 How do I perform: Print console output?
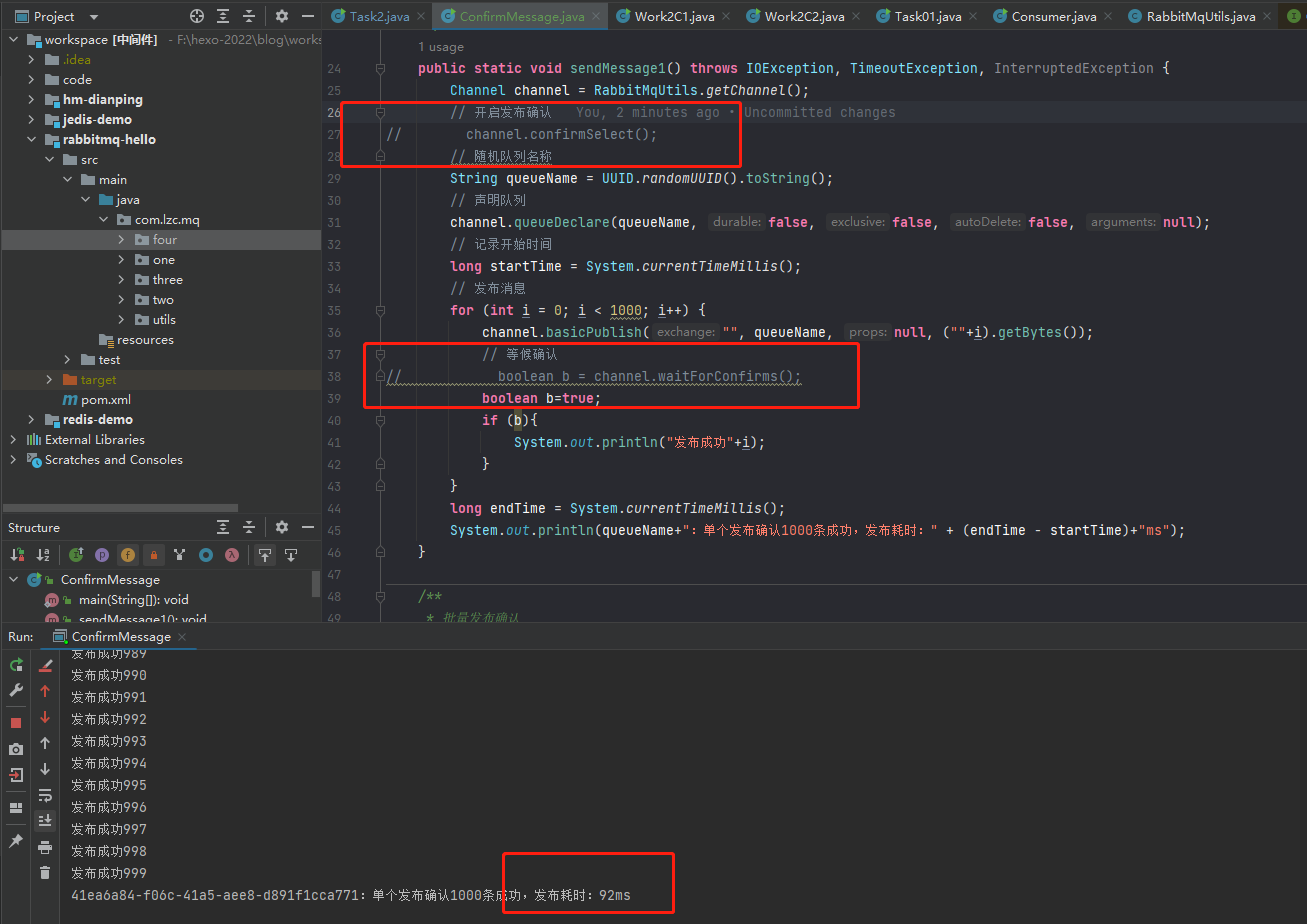tap(45, 847)
